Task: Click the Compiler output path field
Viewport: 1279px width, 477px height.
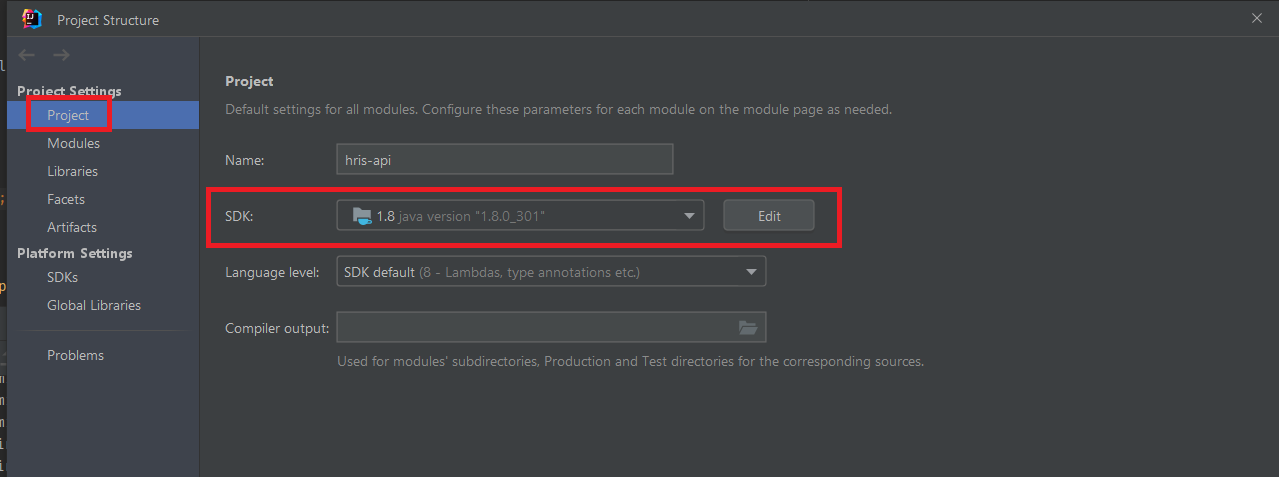Action: tap(535, 327)
